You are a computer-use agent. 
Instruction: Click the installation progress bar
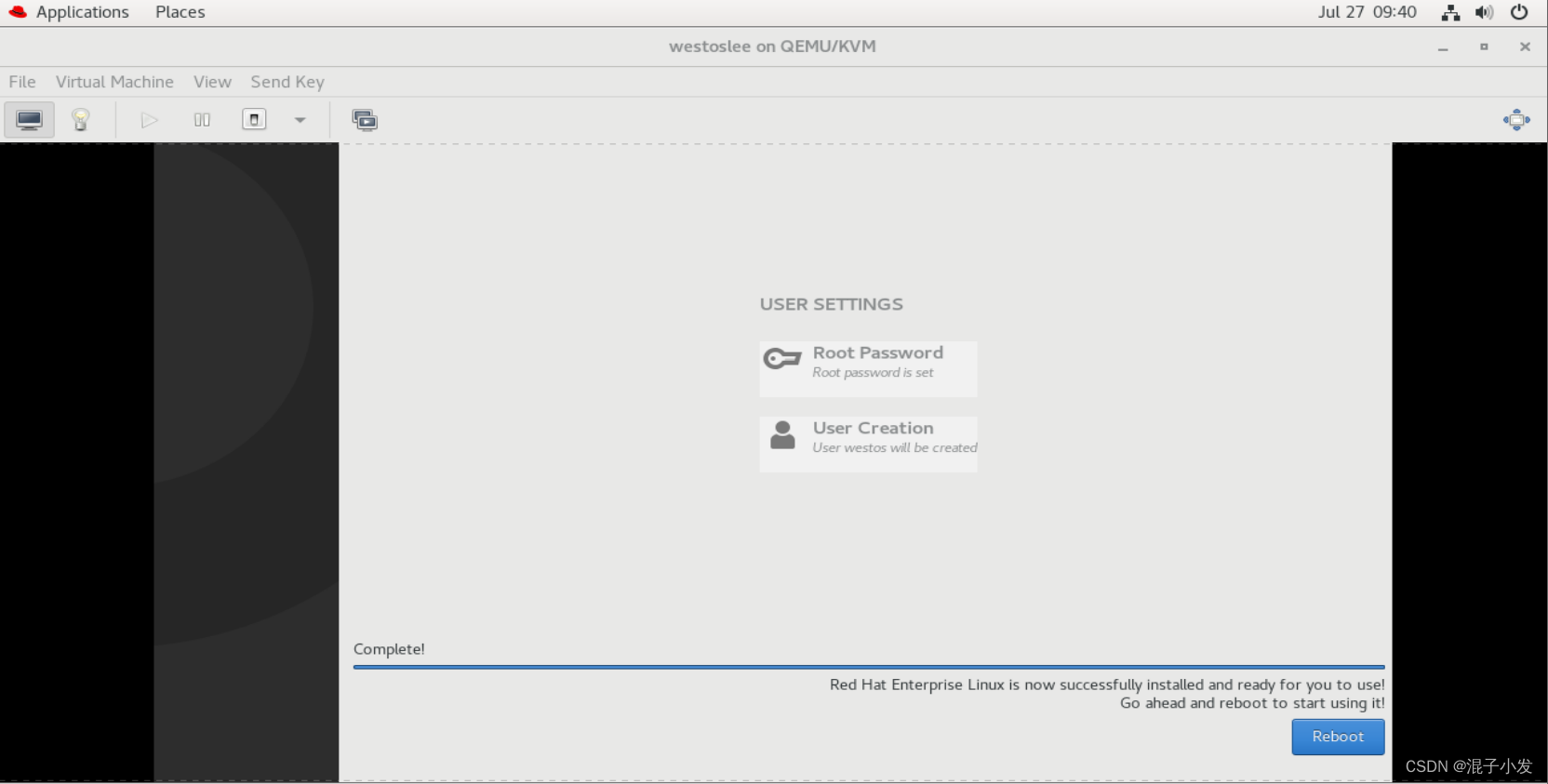tap(869, 667)
